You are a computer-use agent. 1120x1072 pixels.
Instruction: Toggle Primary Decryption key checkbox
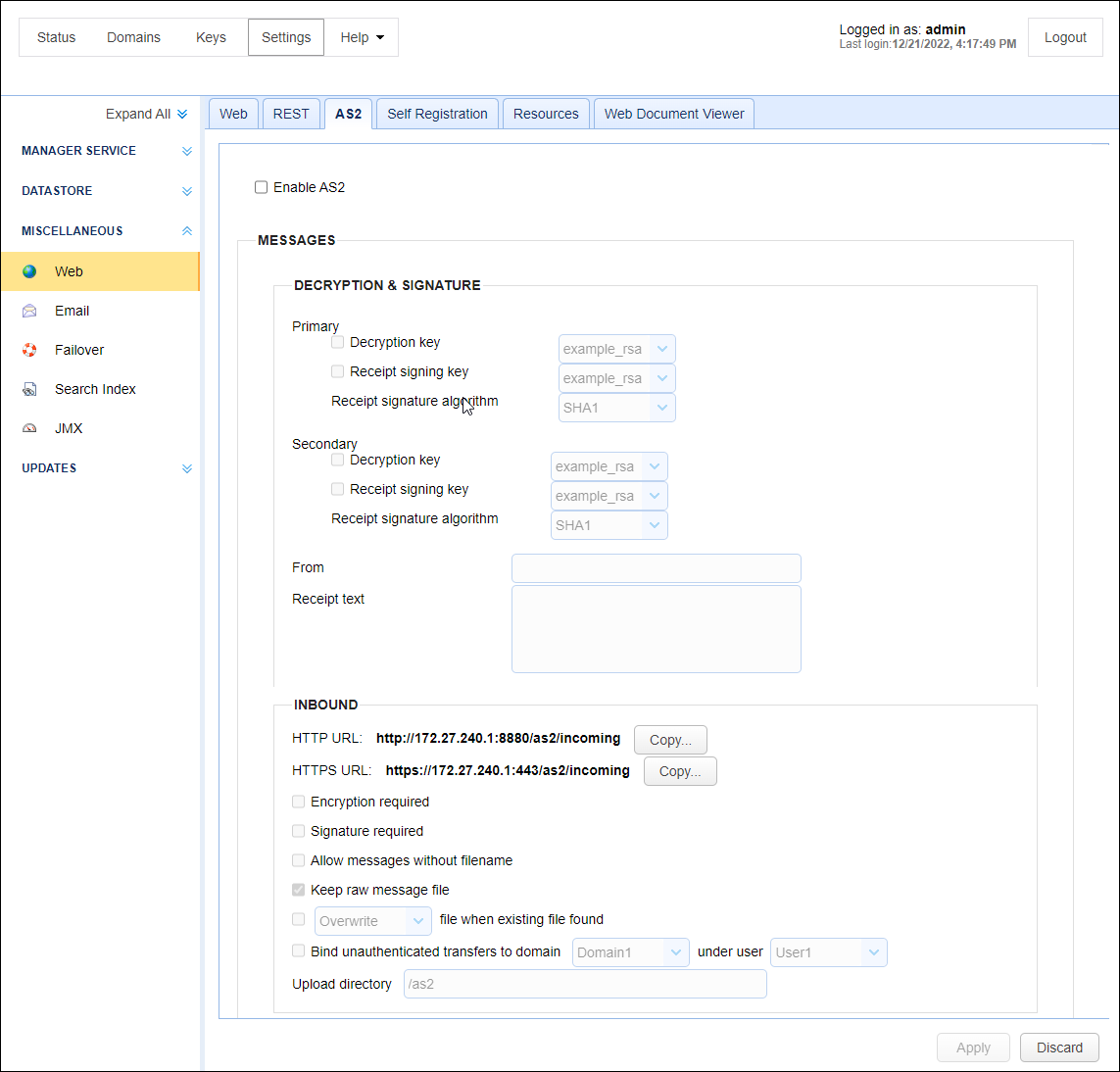click(338, 342)
